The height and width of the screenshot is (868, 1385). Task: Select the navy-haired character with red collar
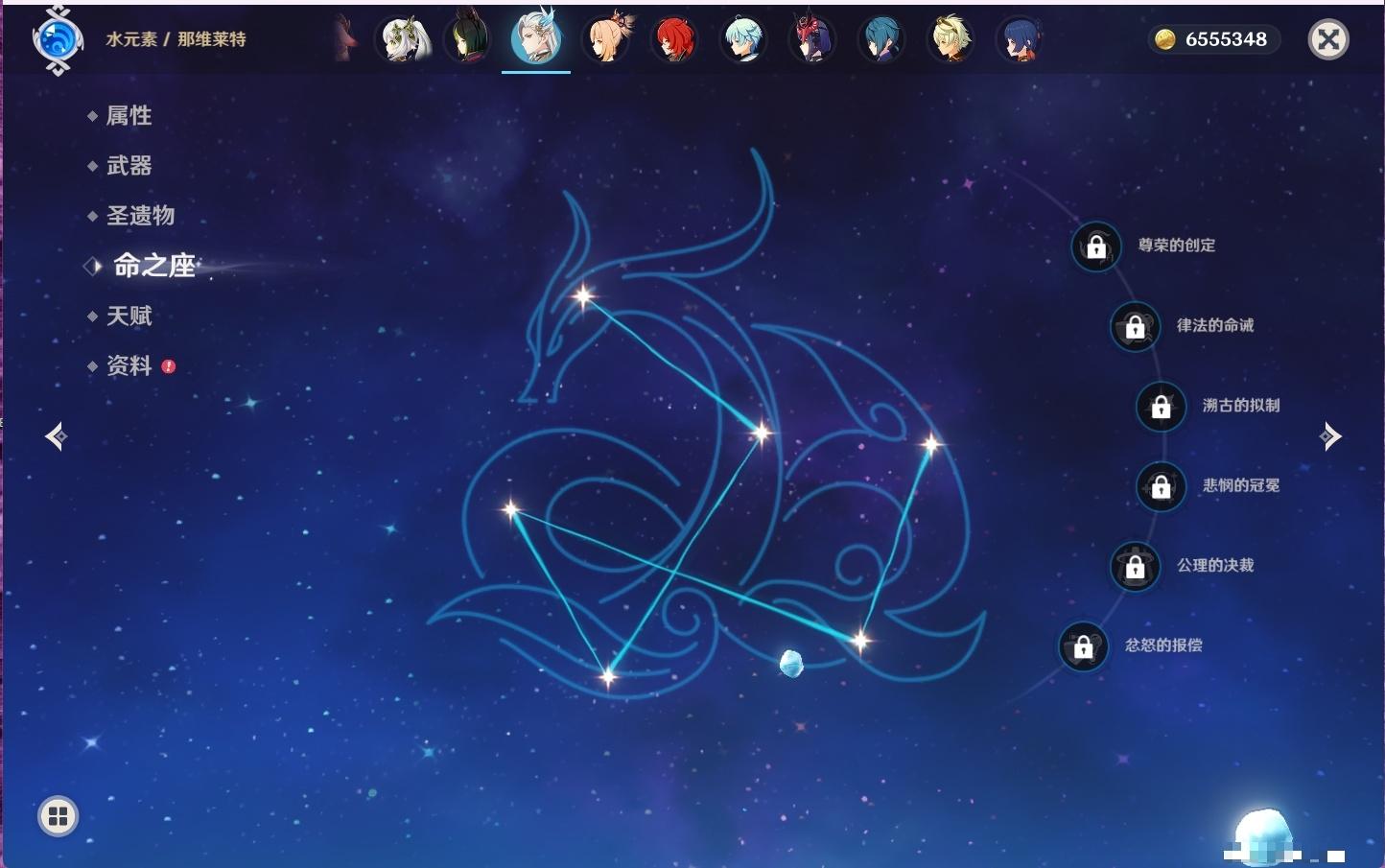tap(1020, 39)
